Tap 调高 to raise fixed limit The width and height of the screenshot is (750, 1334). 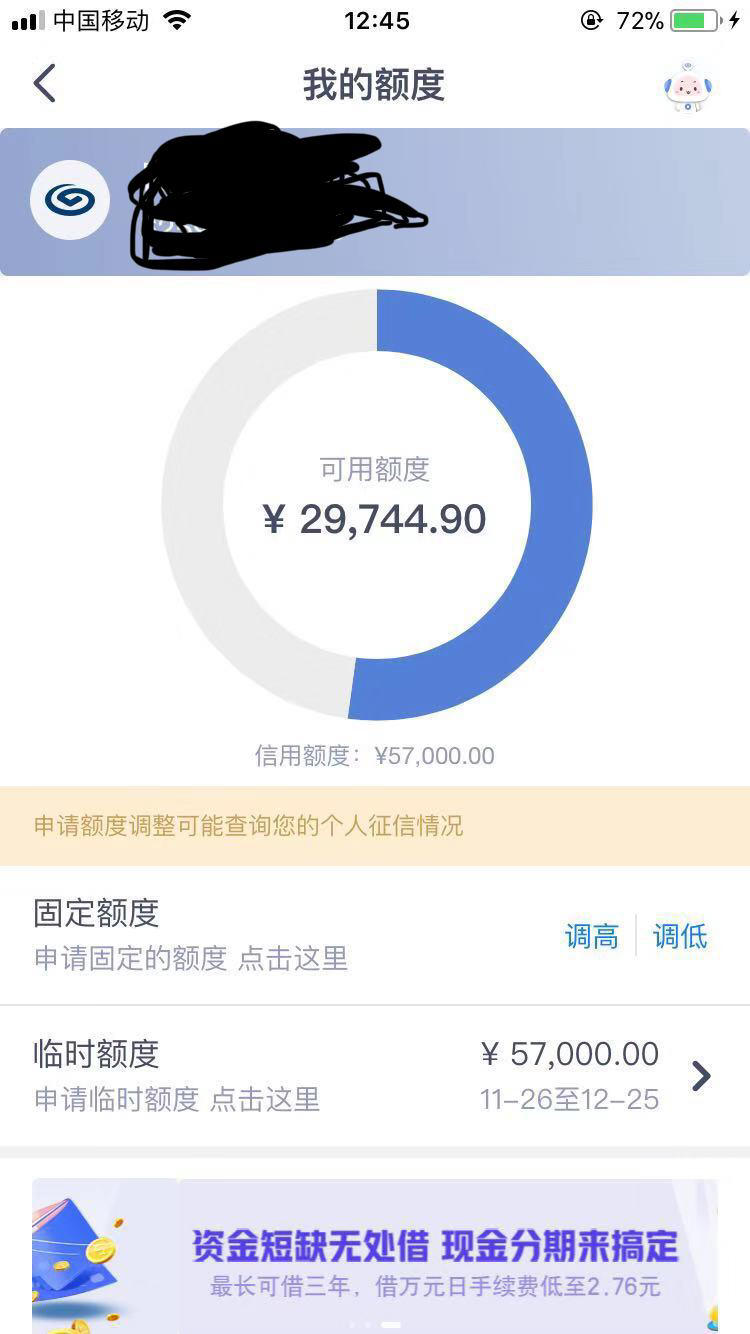click(x=592, y=937)
